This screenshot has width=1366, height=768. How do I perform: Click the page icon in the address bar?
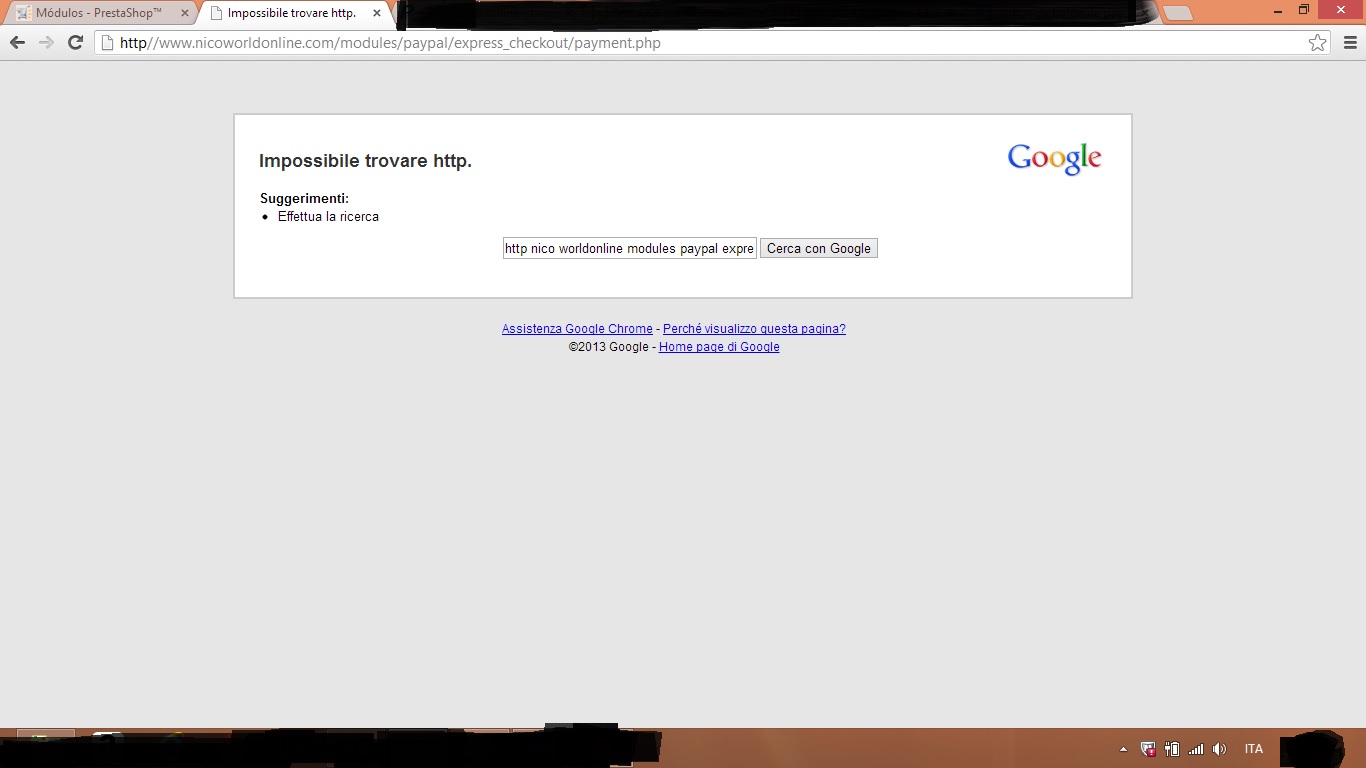[107, 43]
